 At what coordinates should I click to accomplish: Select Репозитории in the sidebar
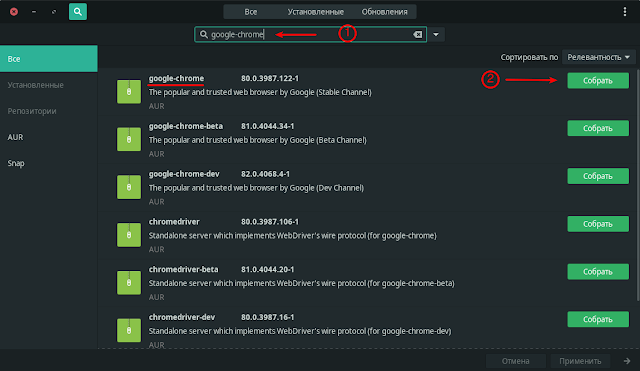pyautogui.click(x=49, y=111)
